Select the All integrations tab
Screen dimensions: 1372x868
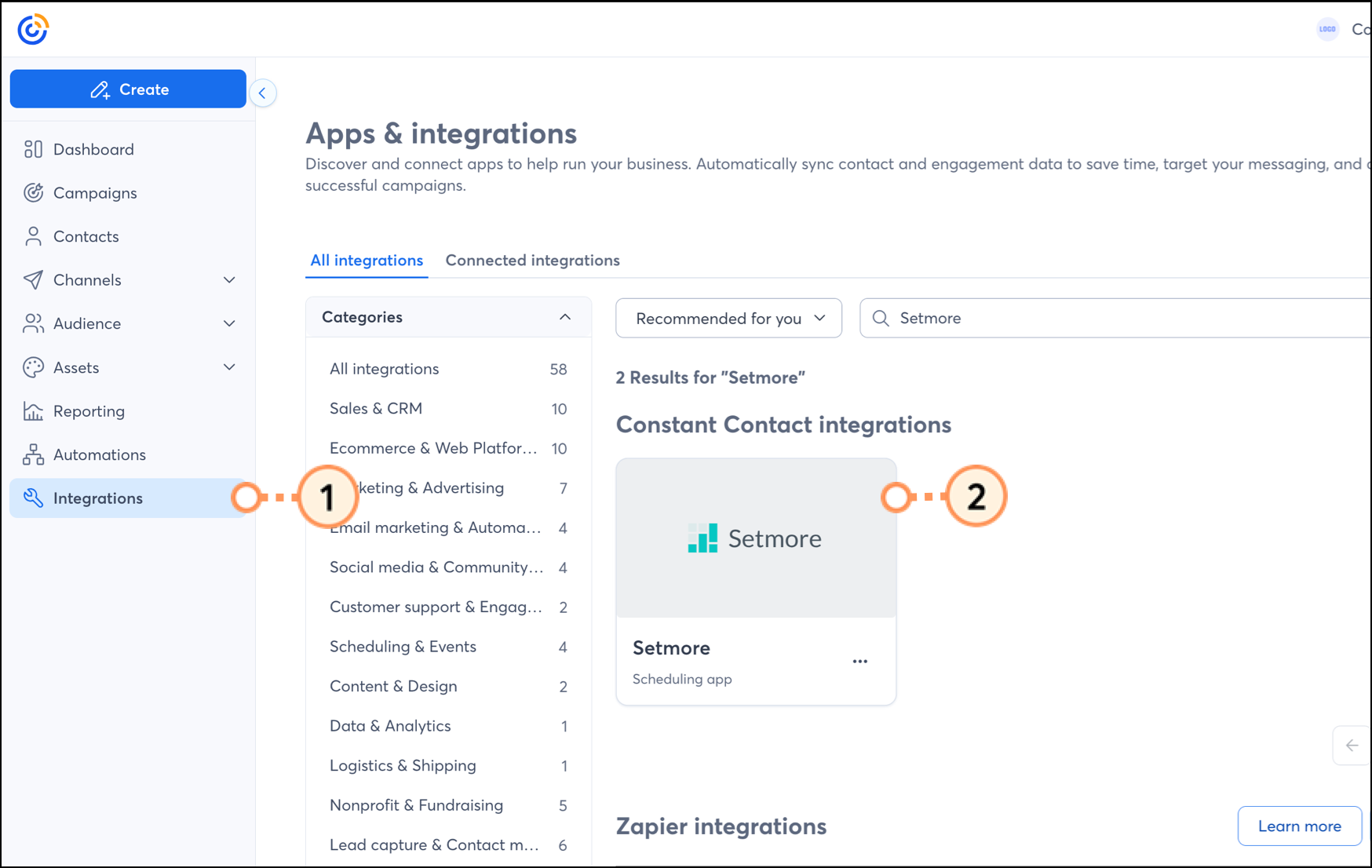tap(367, 261)
